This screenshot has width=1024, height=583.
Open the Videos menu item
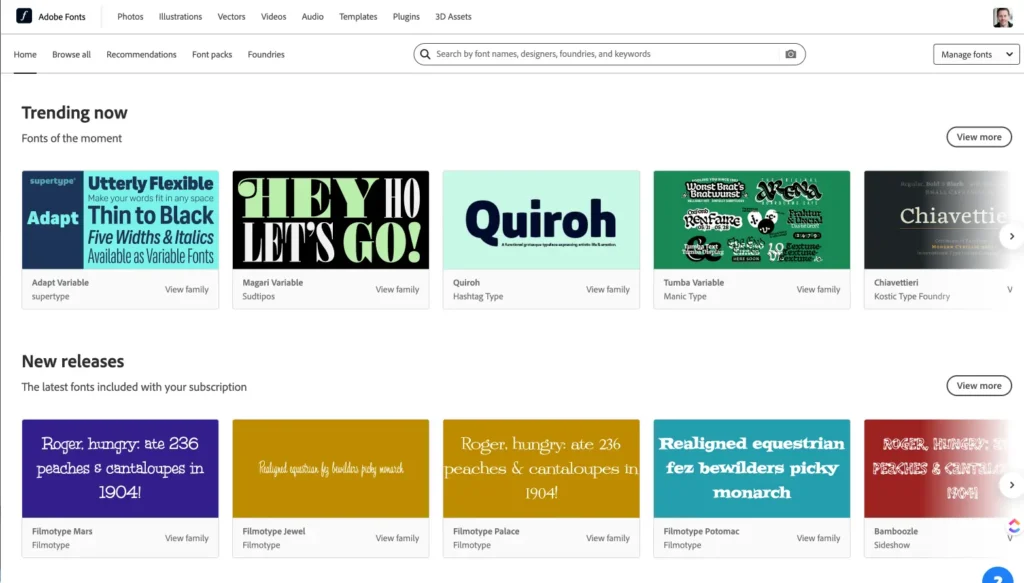click(274, 16)
